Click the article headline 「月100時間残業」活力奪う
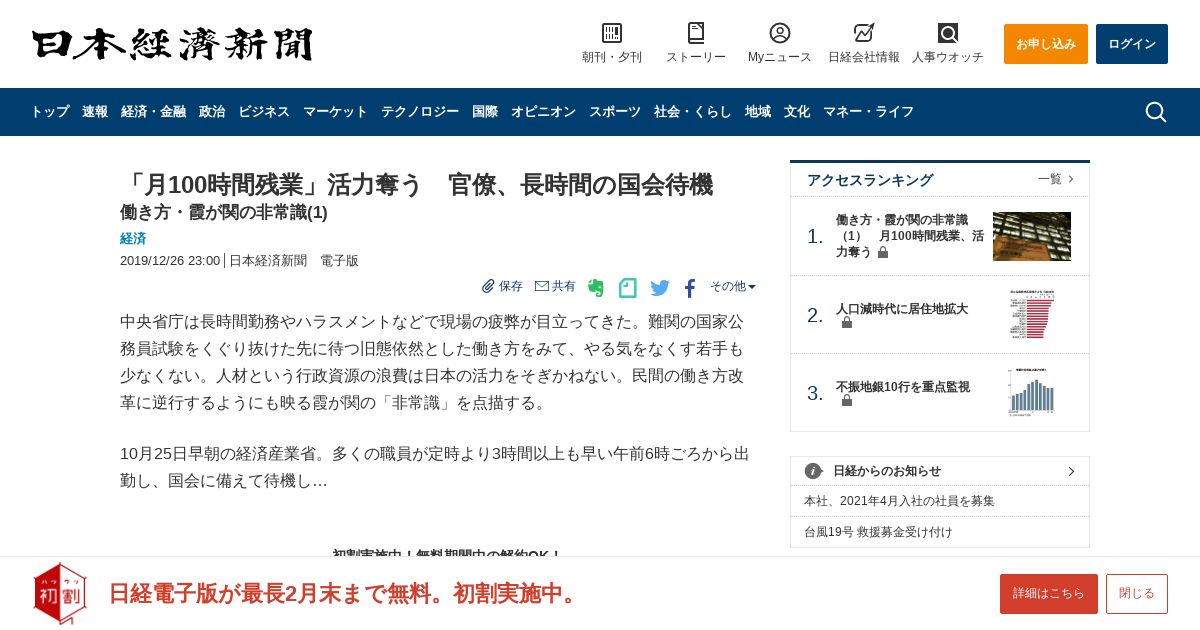The image size is (1200, 630). click(416, 185)
